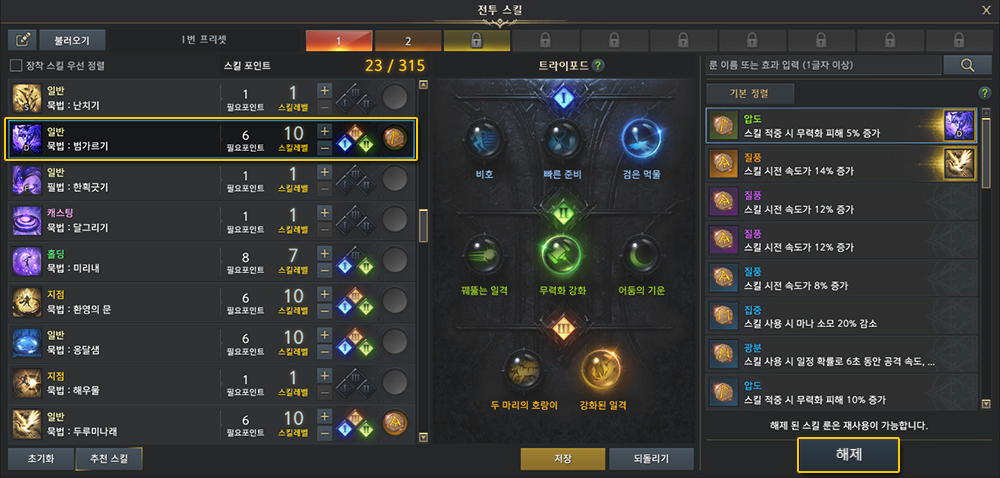The width and height of the screenshot is (1000, 478).
Task: Switch to preset tab 1
Action: [339, 41]
